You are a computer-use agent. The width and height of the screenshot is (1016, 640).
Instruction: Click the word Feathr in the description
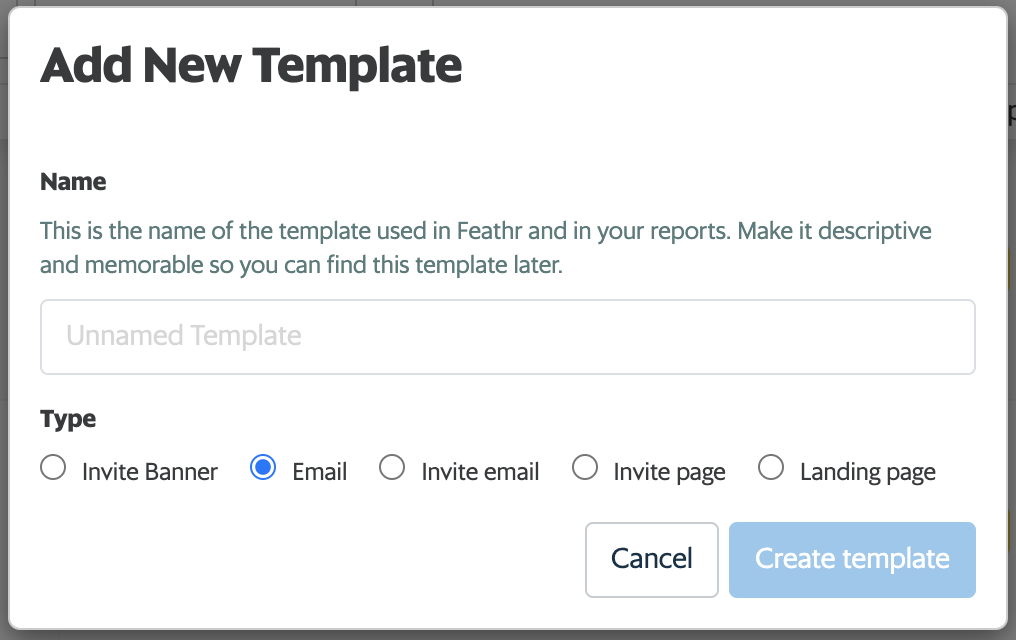coord(489,231)
